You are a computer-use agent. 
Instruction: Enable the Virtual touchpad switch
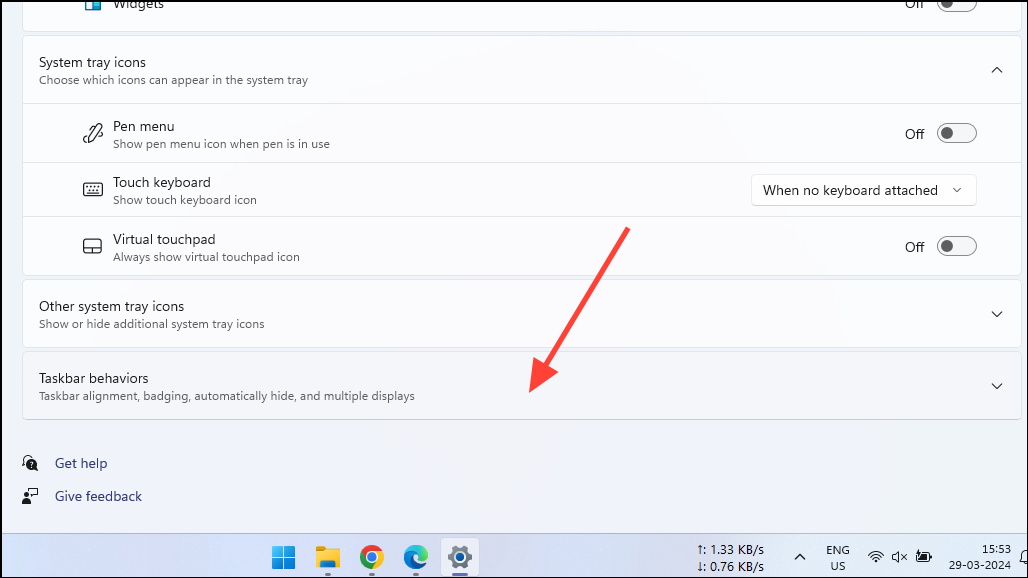(956, 245)
